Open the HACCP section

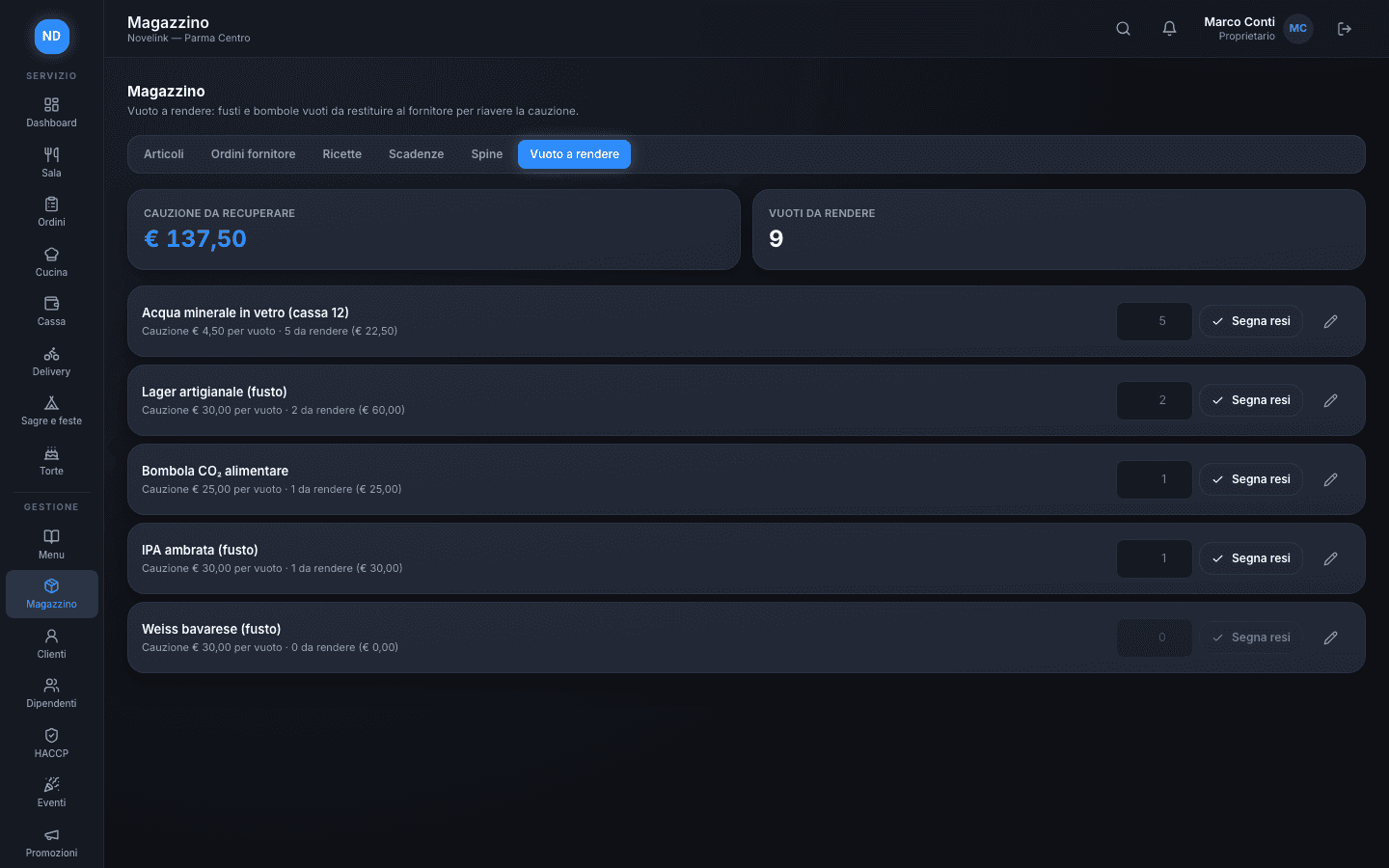pyautogui.click(x=52, y=743)
